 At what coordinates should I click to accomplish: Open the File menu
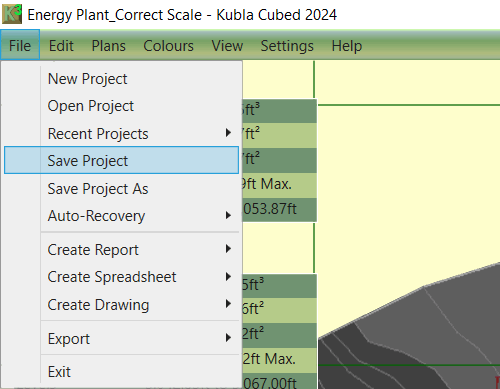pos(20,45)
